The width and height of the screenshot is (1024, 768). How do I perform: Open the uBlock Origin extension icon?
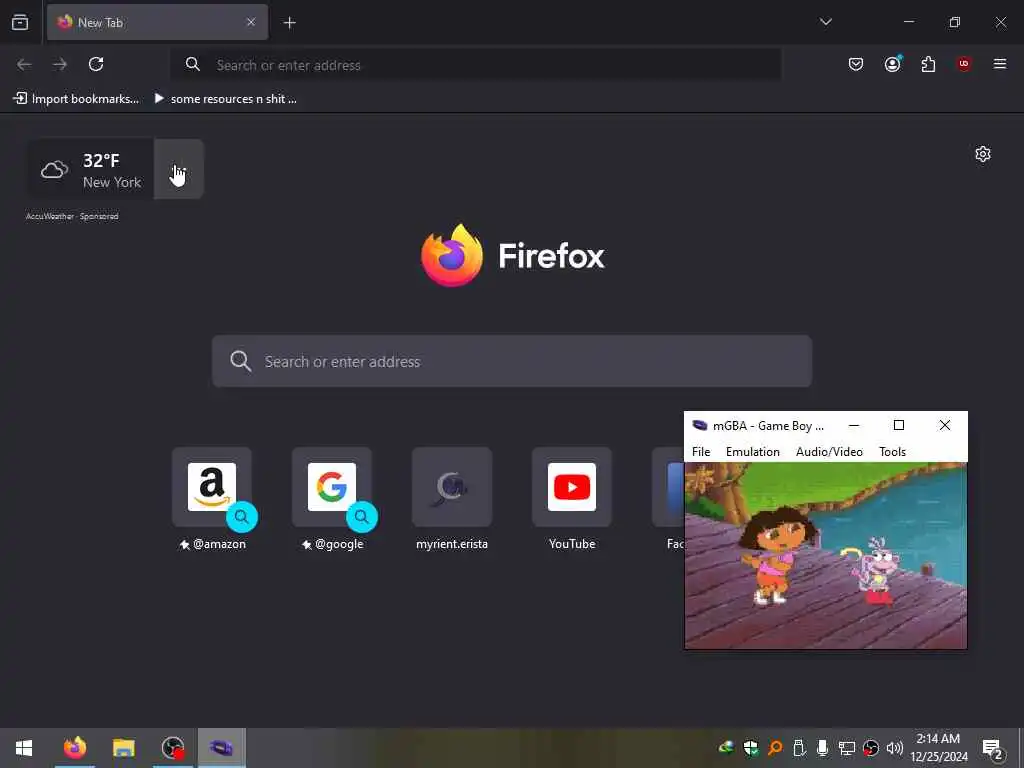tap(964, 64)
